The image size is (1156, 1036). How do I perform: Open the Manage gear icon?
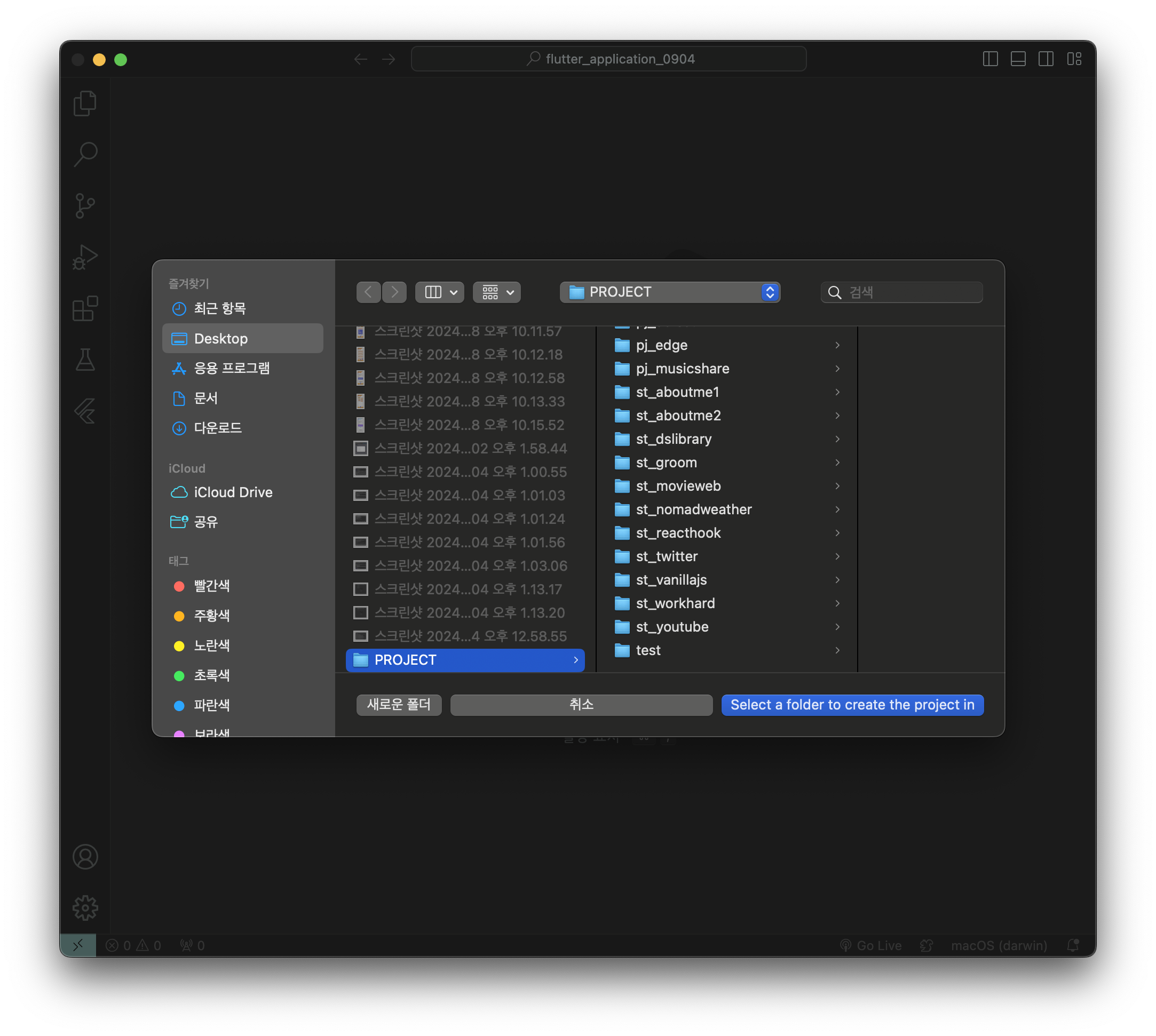[85, 907]
